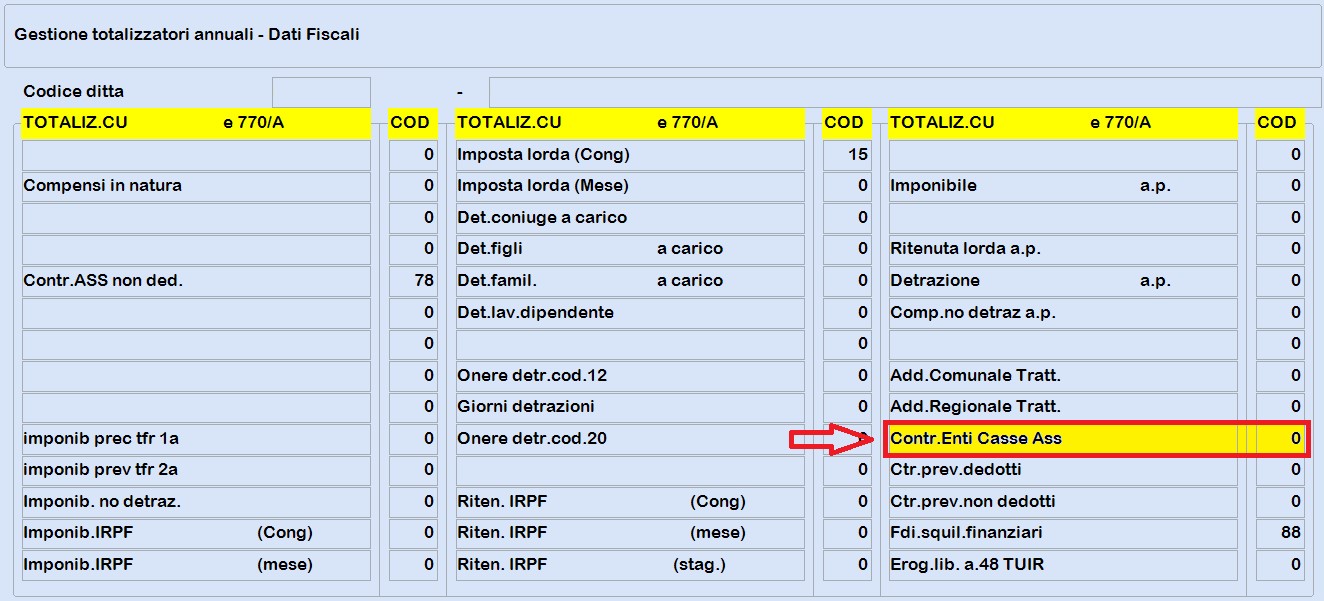The height and width of the screenshot is (601, 1324).
Task: Click the highlighted Contr.Enti Casse Ass field
Action: tap(1063, 439)
